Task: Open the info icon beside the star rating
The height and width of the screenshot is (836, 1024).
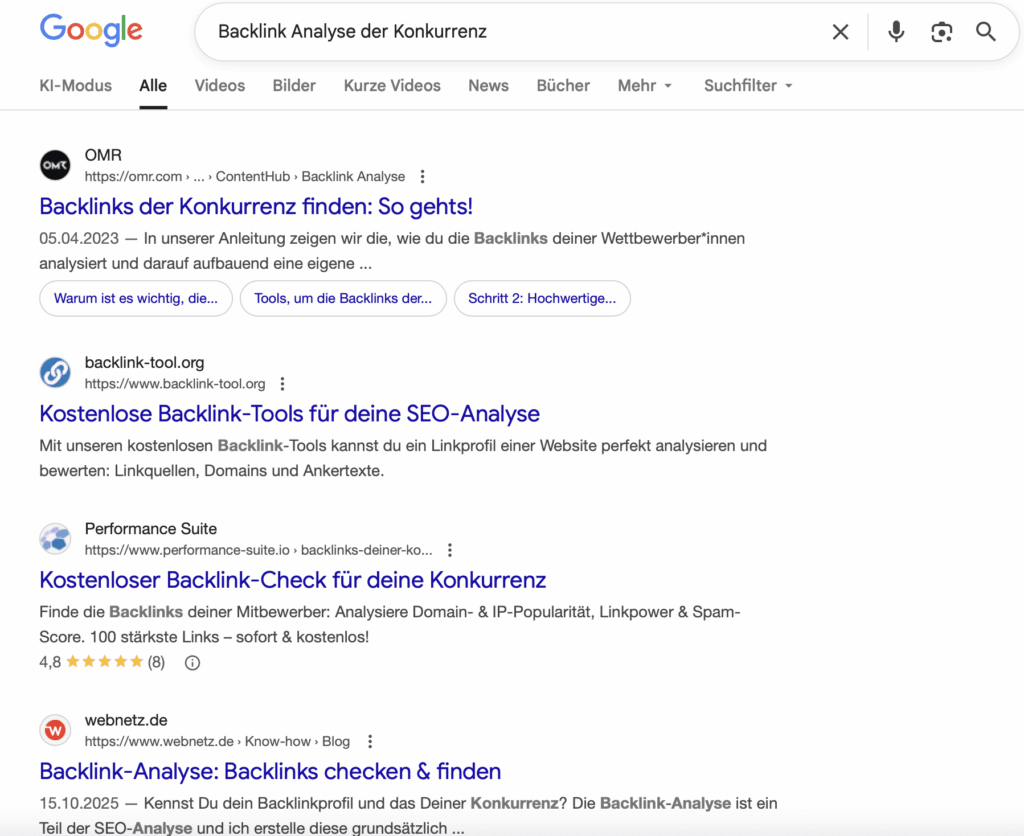Action: pyautogui.click(x=191, y=661)
